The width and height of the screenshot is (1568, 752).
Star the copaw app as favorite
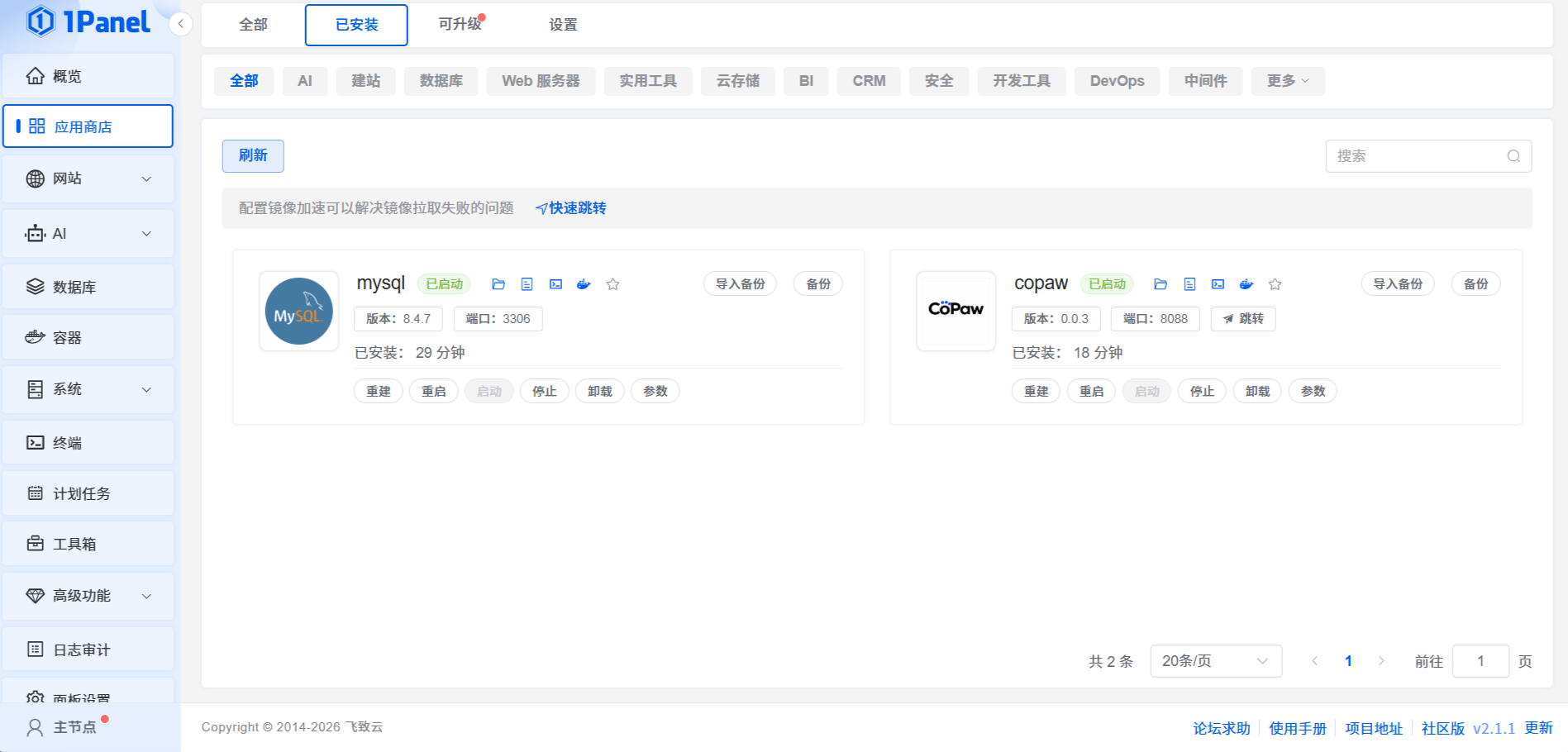[1275, 284]
